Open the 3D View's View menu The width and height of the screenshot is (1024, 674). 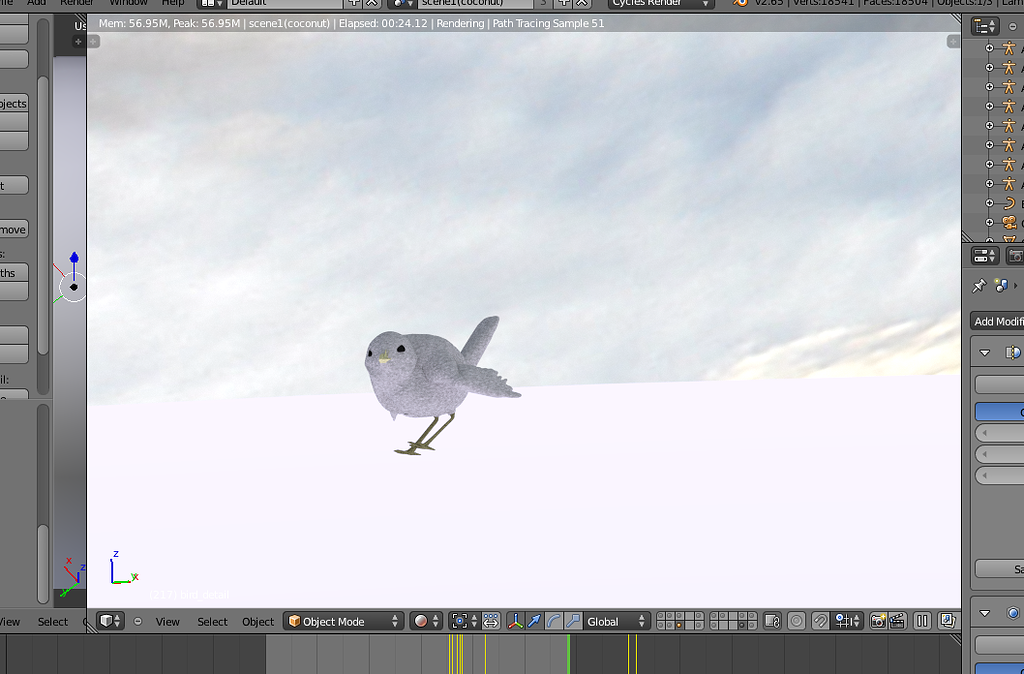click(x=167, y=622)
